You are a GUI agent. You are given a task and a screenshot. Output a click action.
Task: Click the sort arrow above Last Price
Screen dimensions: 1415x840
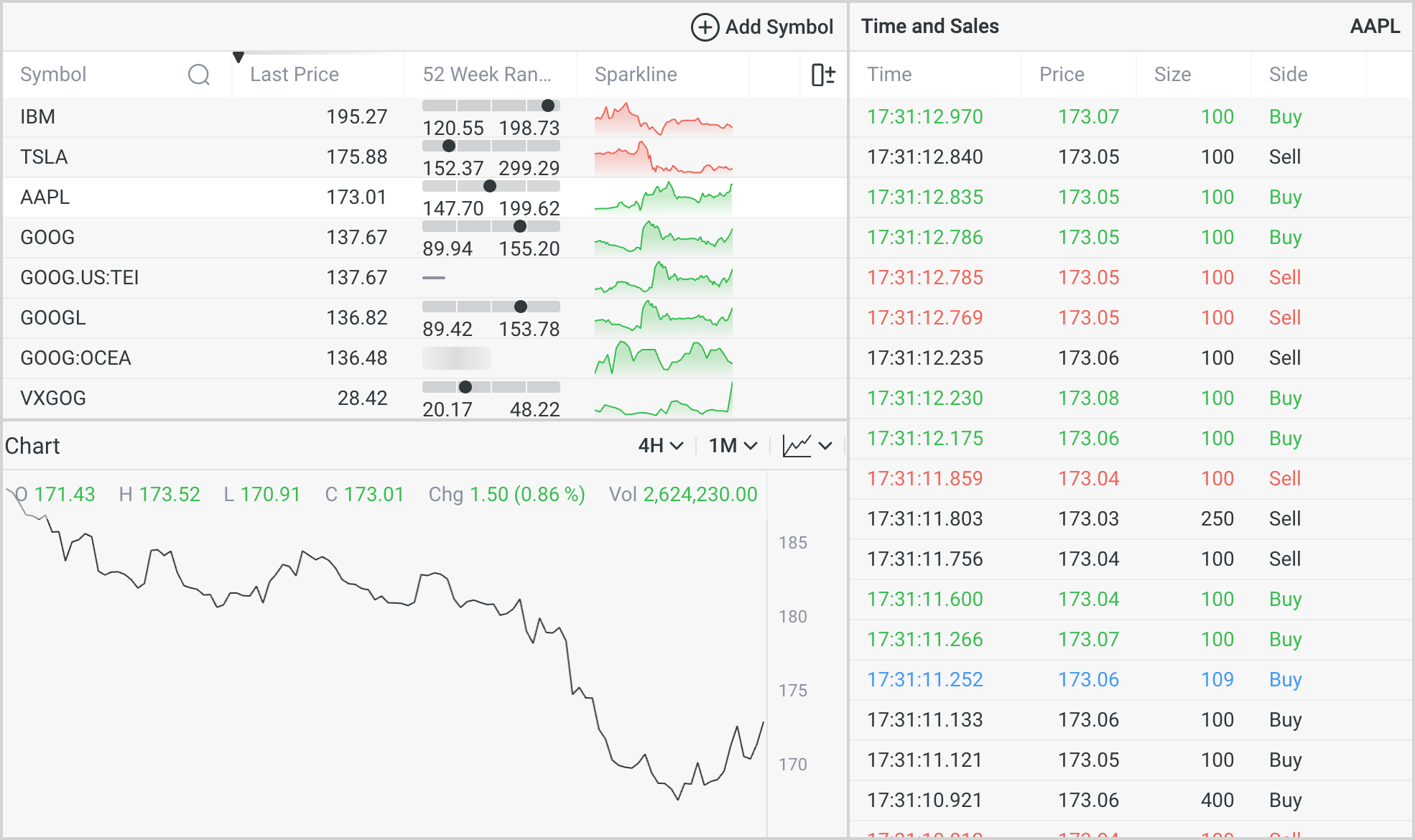(238, 57)
